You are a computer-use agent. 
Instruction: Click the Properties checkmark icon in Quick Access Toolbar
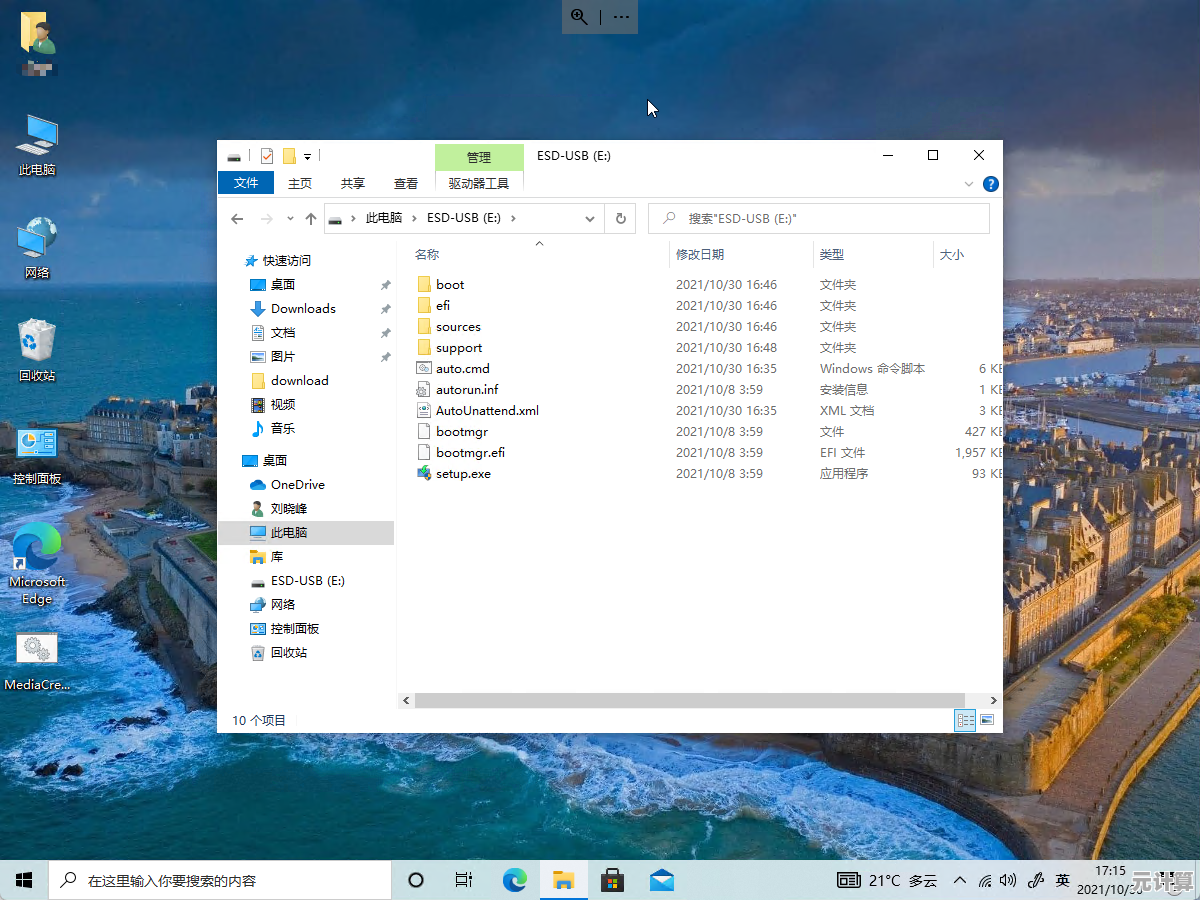(266, 156)
